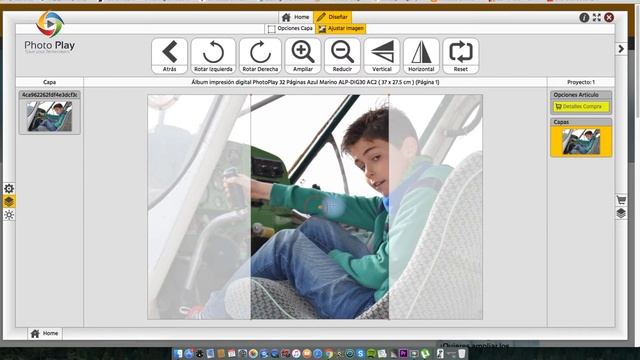Expand the toolbar with right chevron arrow

coord(621,49)
